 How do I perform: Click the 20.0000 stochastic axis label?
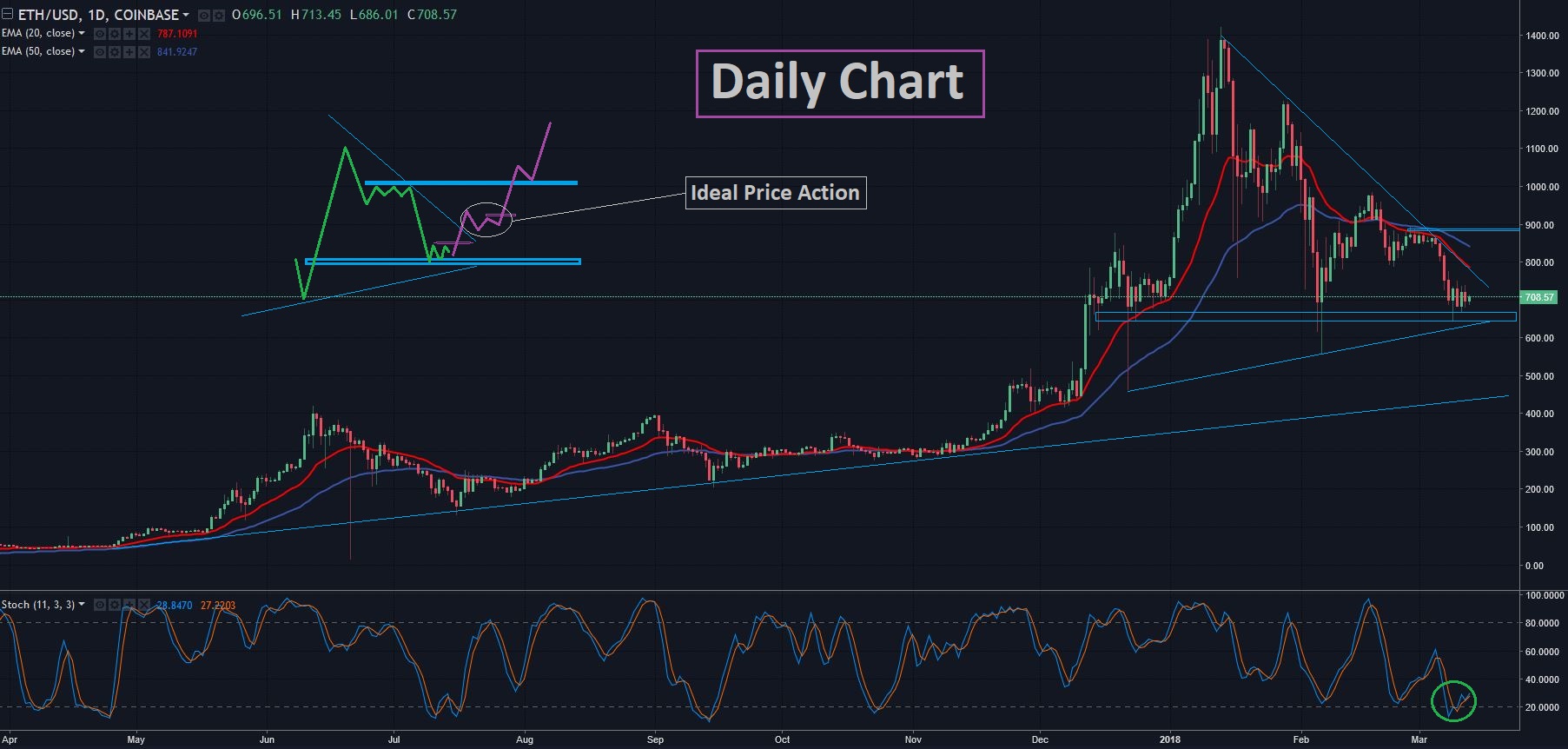(1545, 707)
